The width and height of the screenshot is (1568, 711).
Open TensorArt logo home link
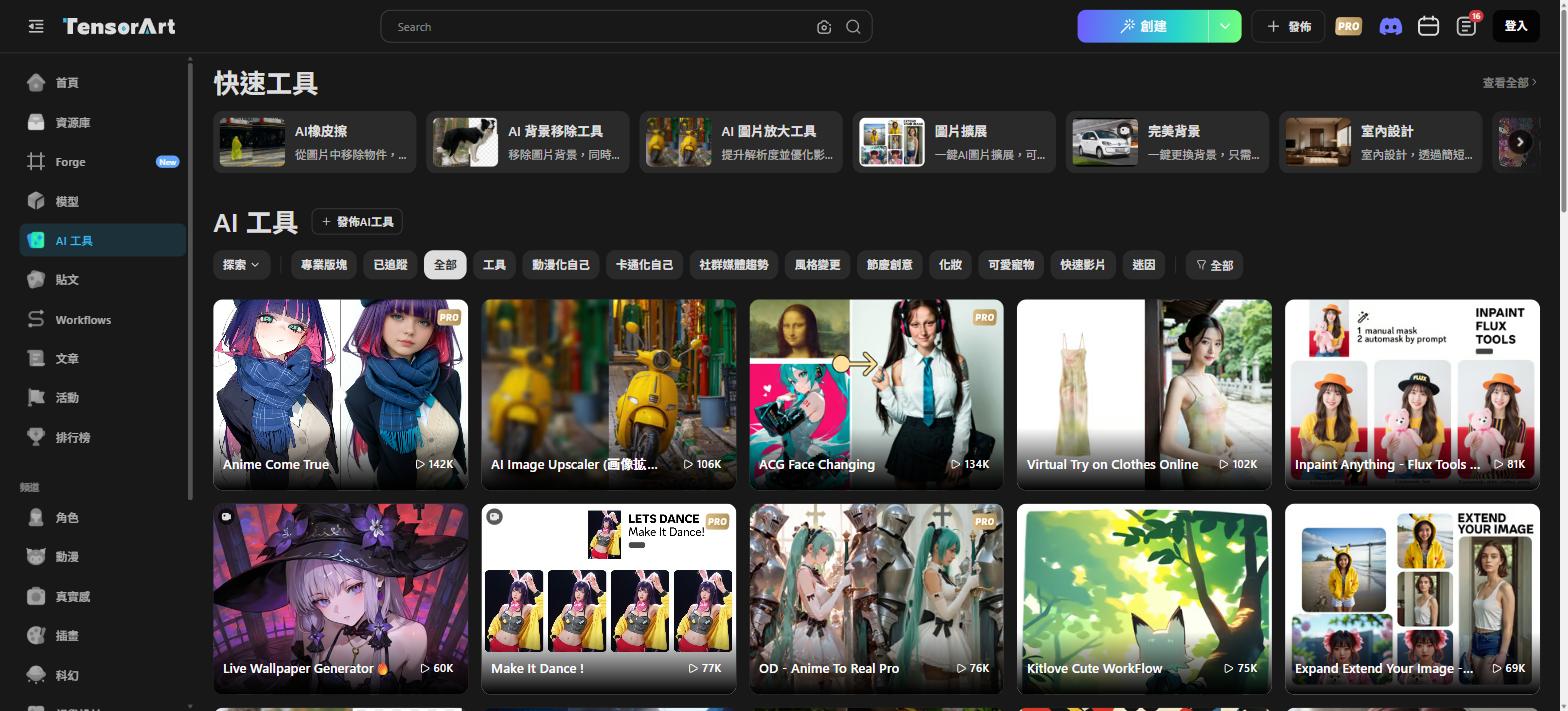click(x=119, y=27)
